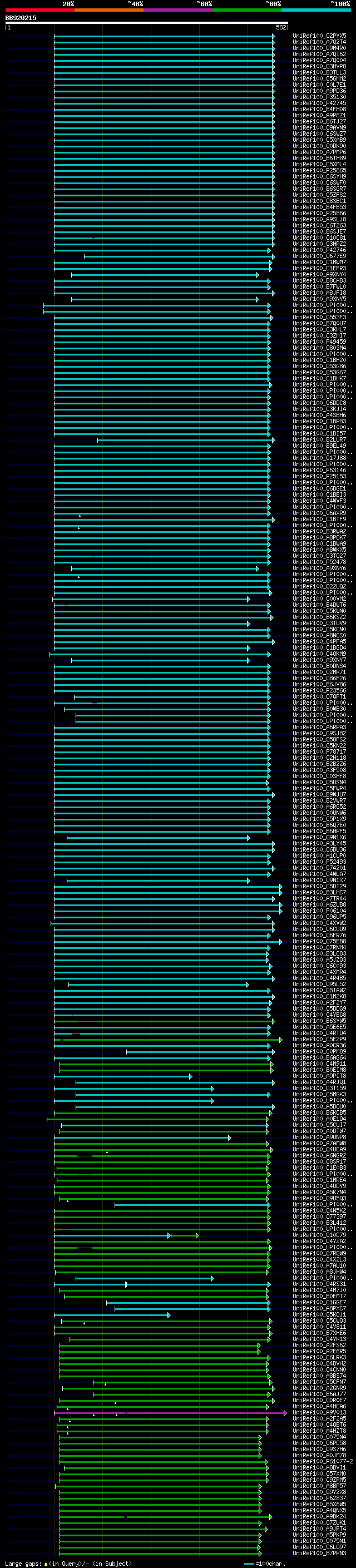
Task: Select hit label UniRef100_Q75EB8
Action: tap(319, 942)
